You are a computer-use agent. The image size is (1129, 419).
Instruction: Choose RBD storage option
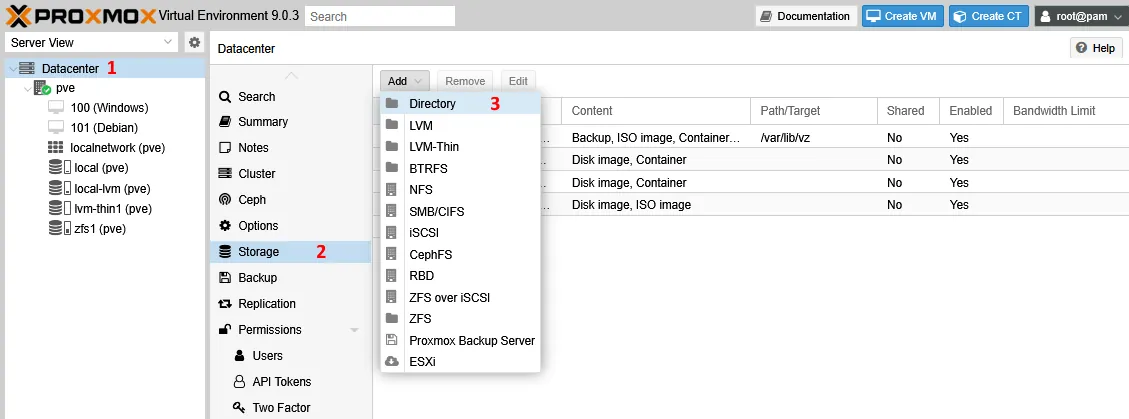coord(460,276)
